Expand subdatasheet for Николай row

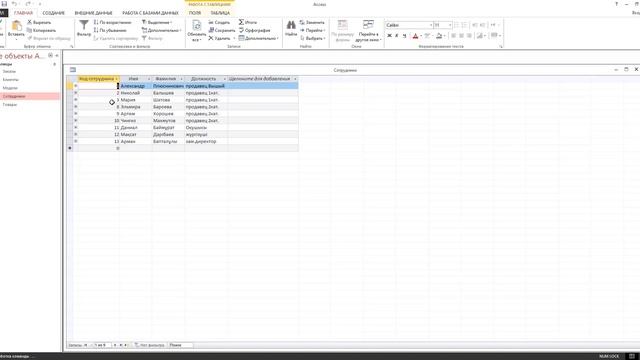point(76,93)
